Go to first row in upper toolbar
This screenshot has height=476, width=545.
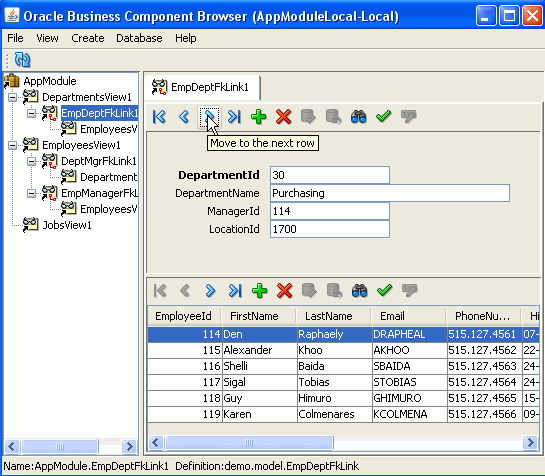(160, 117)
